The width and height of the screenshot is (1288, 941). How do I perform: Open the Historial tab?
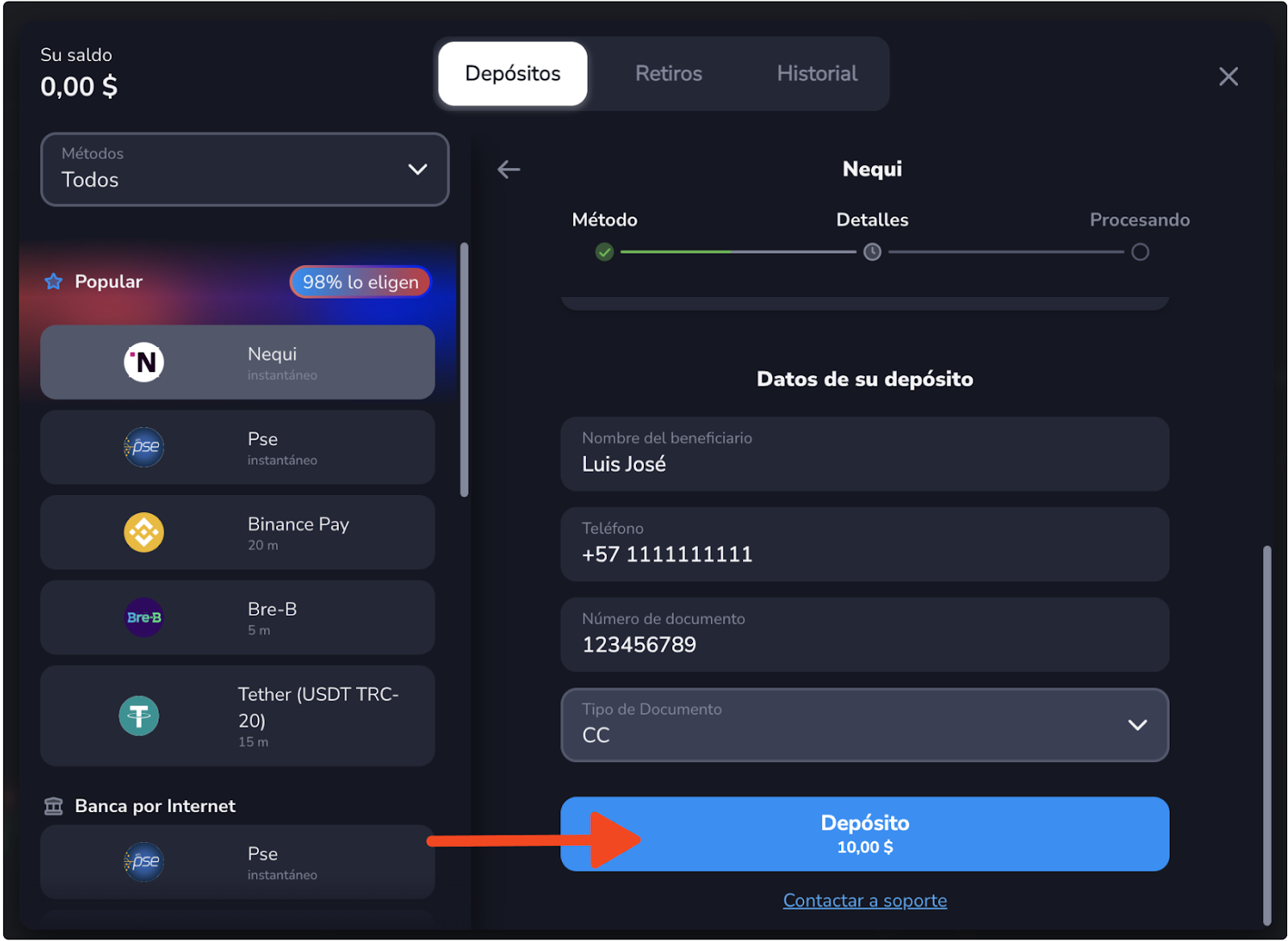point(816,74)
